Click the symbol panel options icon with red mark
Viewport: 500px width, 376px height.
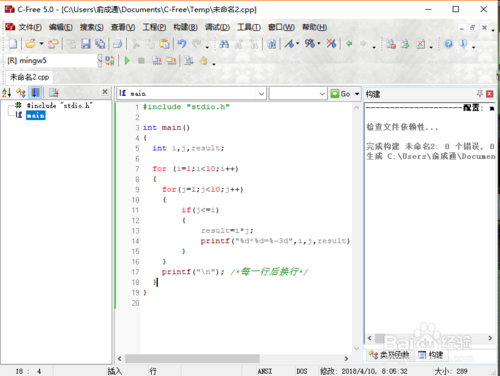53,92
